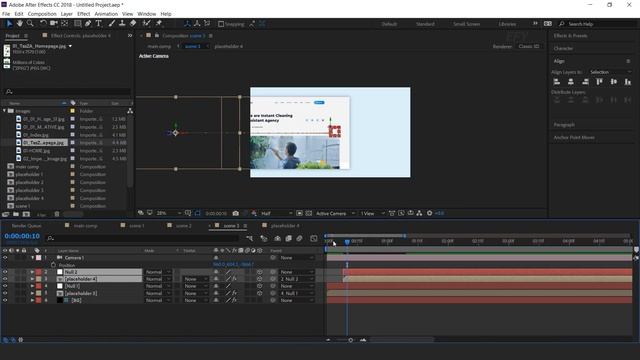640x360 pixels.
Task: Enable View Axis mode
Action: pyautogui.click(x=207, y=24)
